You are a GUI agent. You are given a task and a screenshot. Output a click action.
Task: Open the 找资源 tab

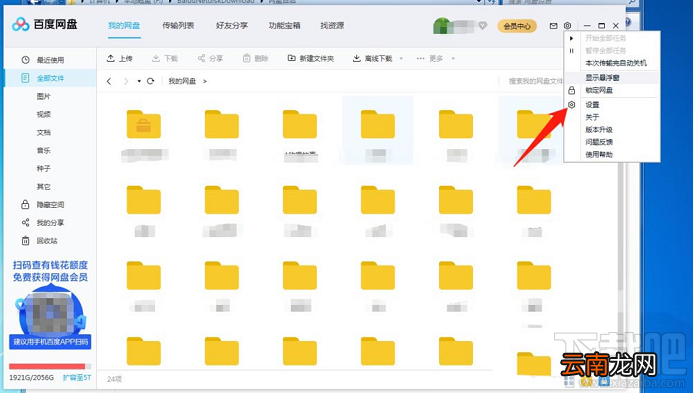[332, 26]
